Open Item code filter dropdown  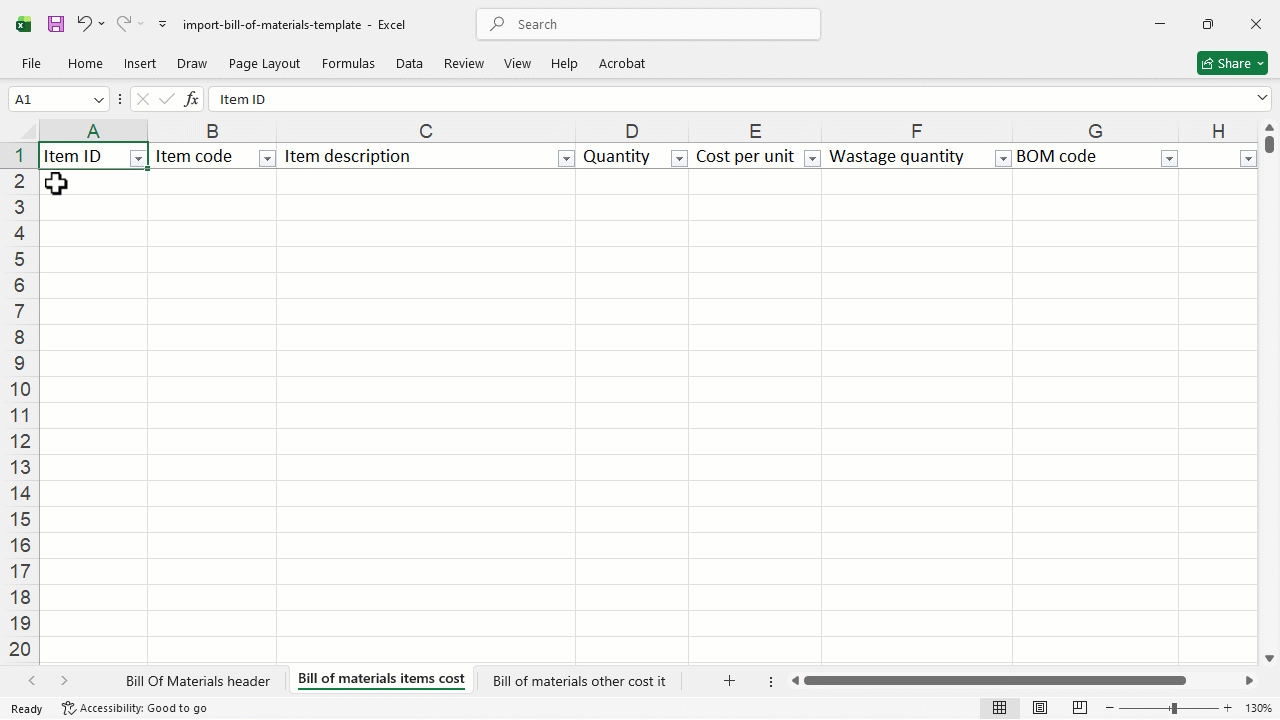pos(267,159)
